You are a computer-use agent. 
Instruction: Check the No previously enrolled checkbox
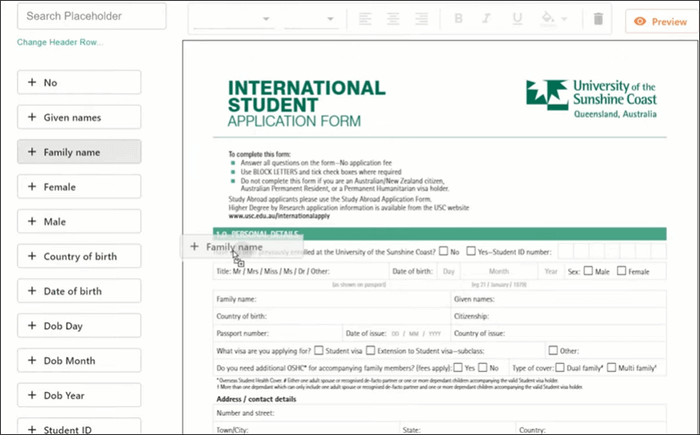(443, 251)
